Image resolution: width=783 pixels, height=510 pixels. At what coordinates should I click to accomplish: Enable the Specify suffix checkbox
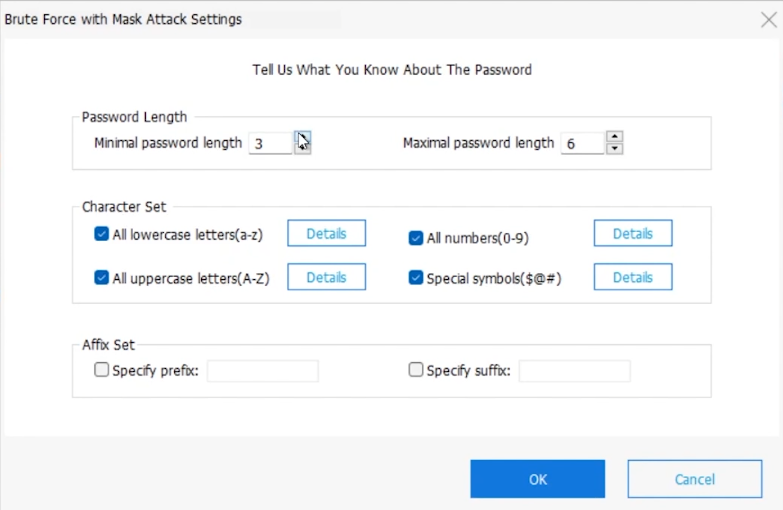pos(416,370)
